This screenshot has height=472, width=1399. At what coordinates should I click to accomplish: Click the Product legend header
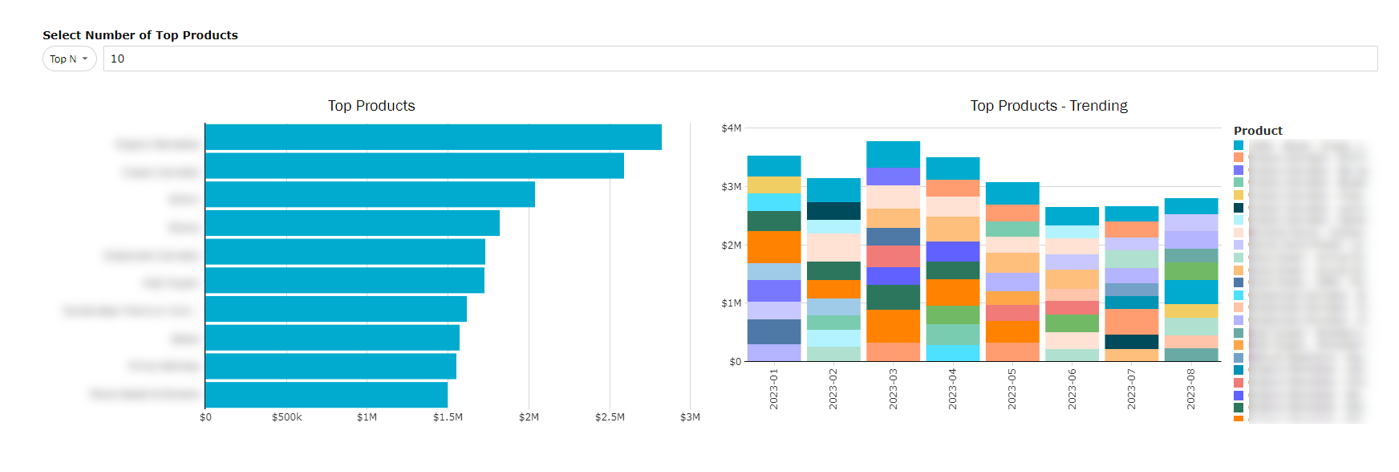pos(1258,130)
